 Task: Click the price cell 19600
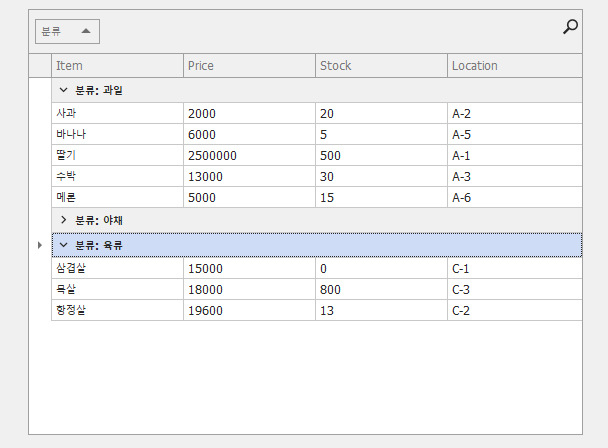[x=249, y=310]
